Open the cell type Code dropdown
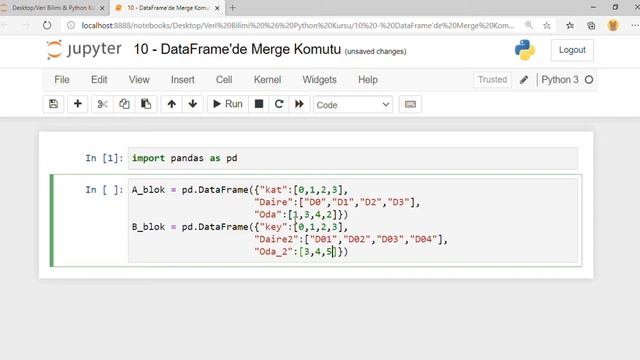This screenshot has width=640, height=360. coord(353,105)
